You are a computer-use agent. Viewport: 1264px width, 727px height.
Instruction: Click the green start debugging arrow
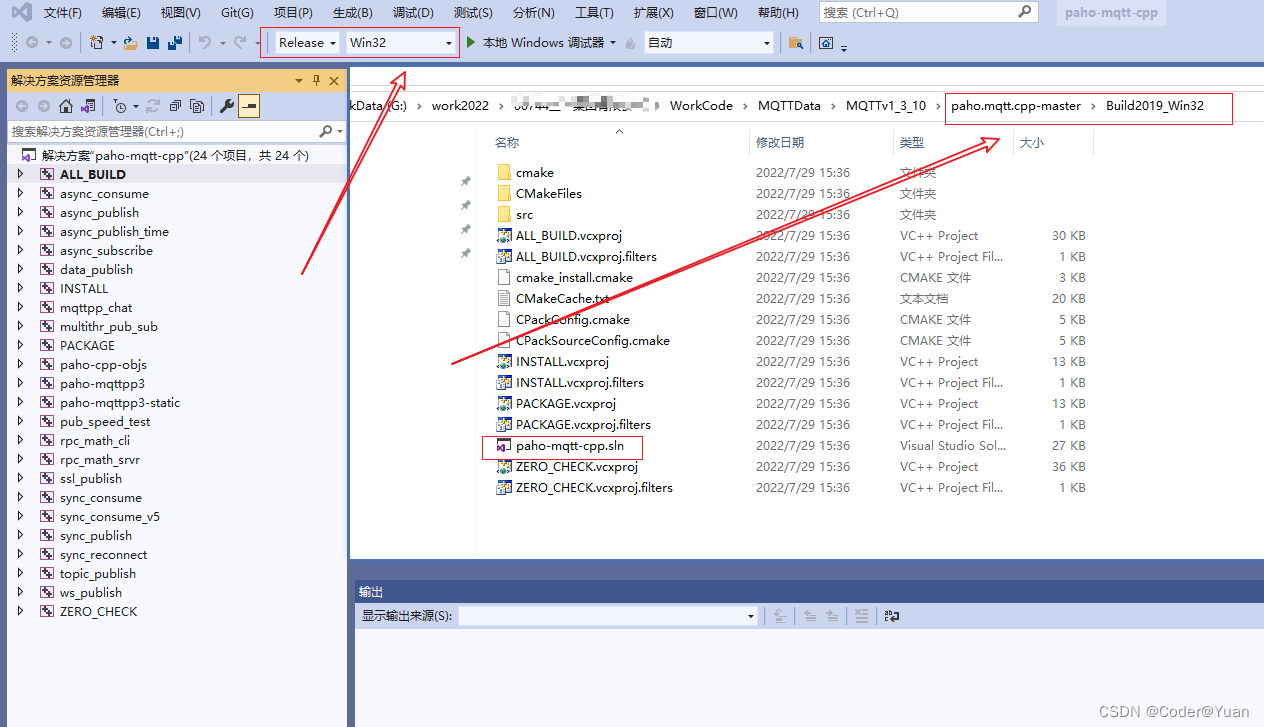tap(472, 43)
